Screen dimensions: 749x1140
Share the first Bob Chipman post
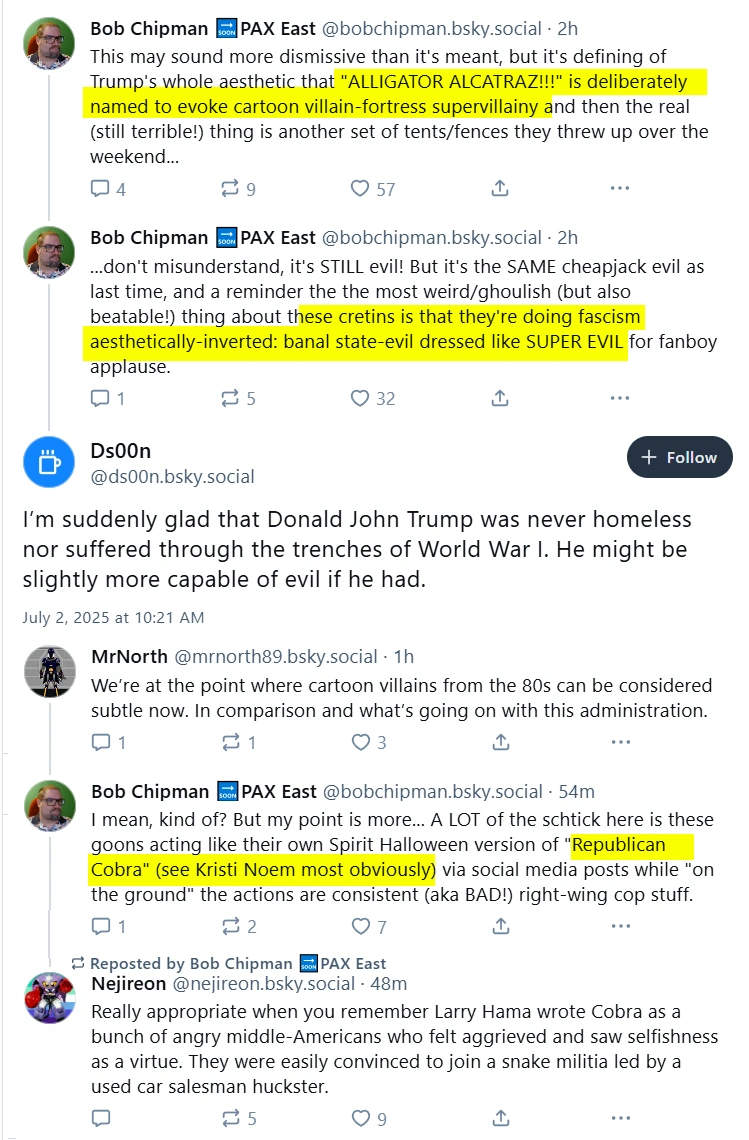click(500, 189)
